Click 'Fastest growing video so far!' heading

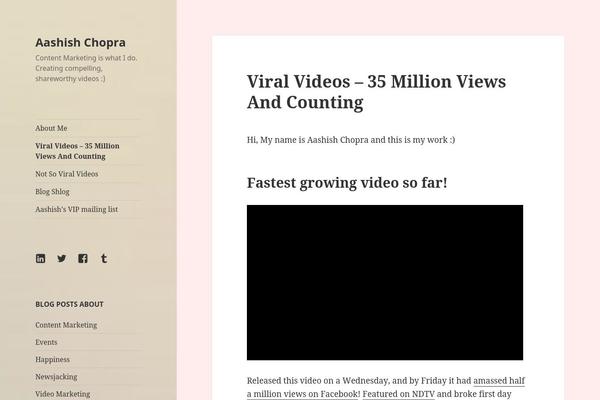(347, 183)
